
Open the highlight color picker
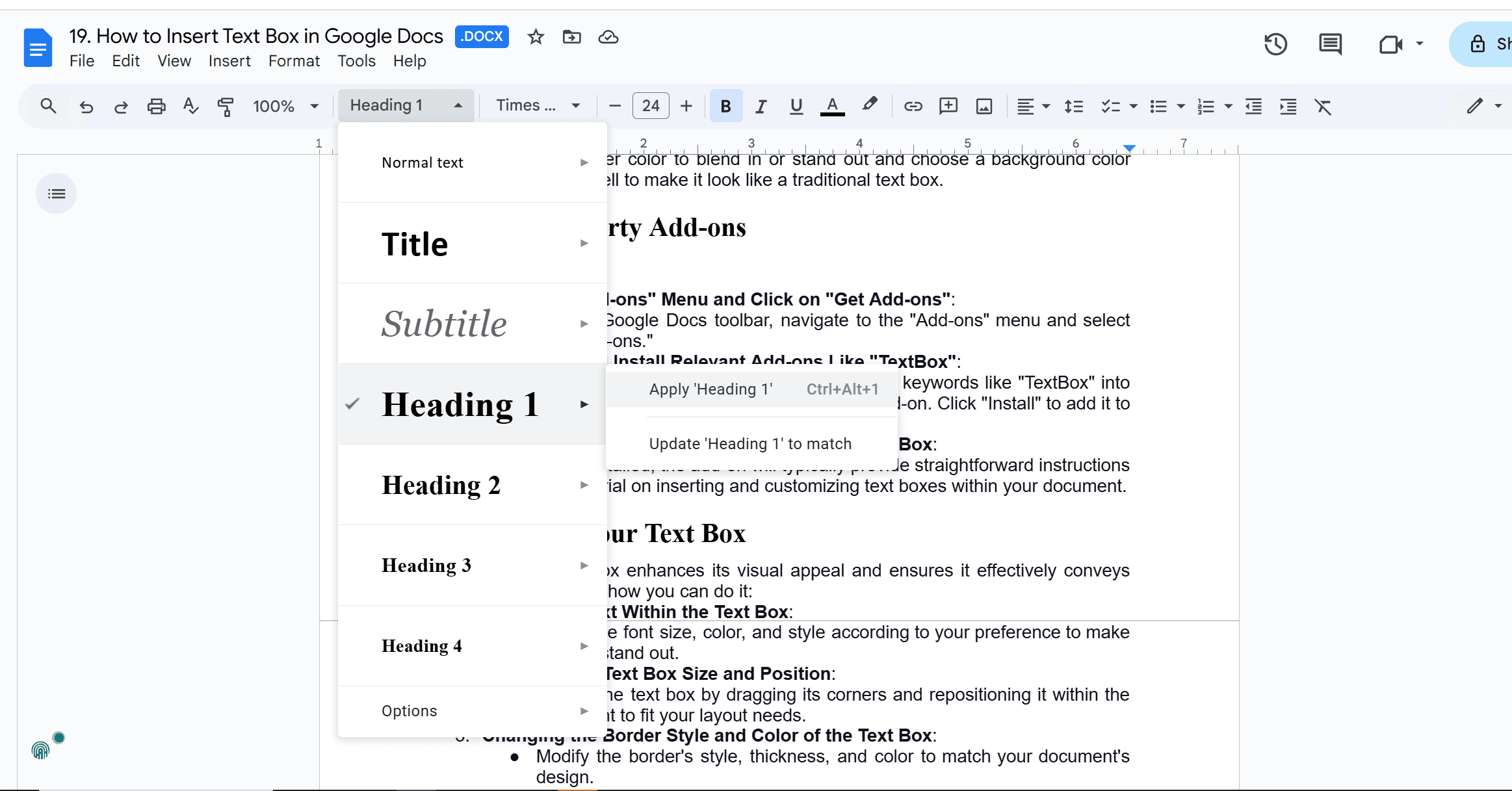(x=869, y=105)
